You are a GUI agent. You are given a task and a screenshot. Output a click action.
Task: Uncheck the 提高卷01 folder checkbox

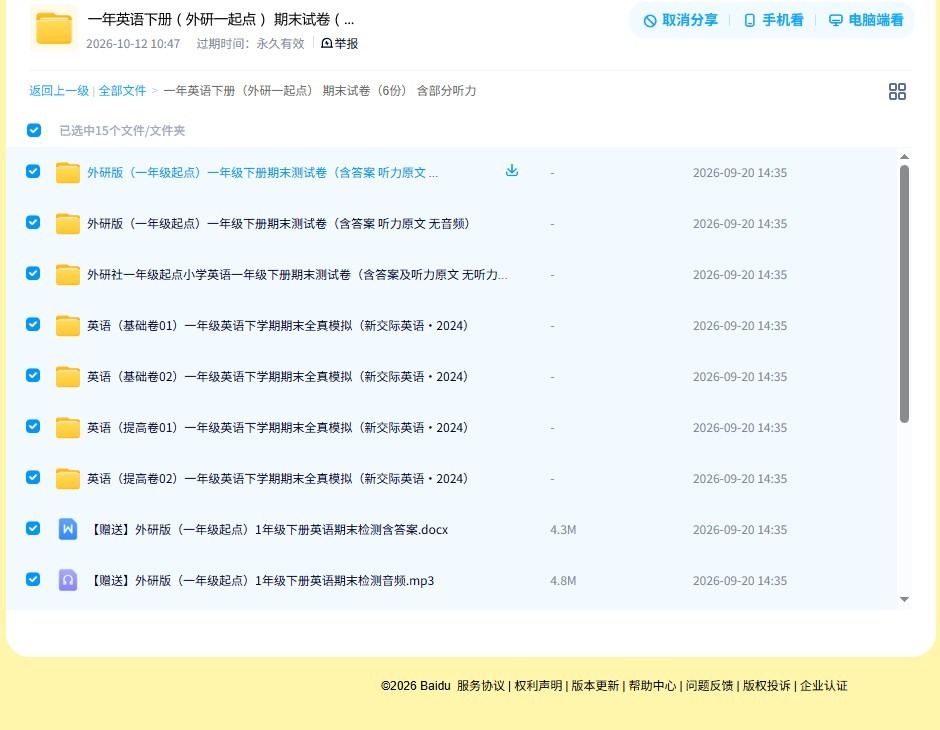33,426
